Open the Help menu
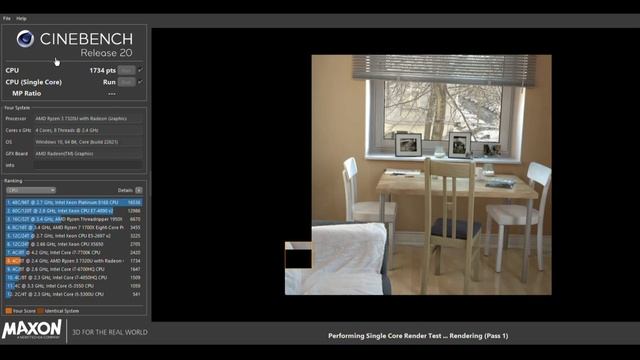This screenshot has height=360, width=640. pos(21,18)
